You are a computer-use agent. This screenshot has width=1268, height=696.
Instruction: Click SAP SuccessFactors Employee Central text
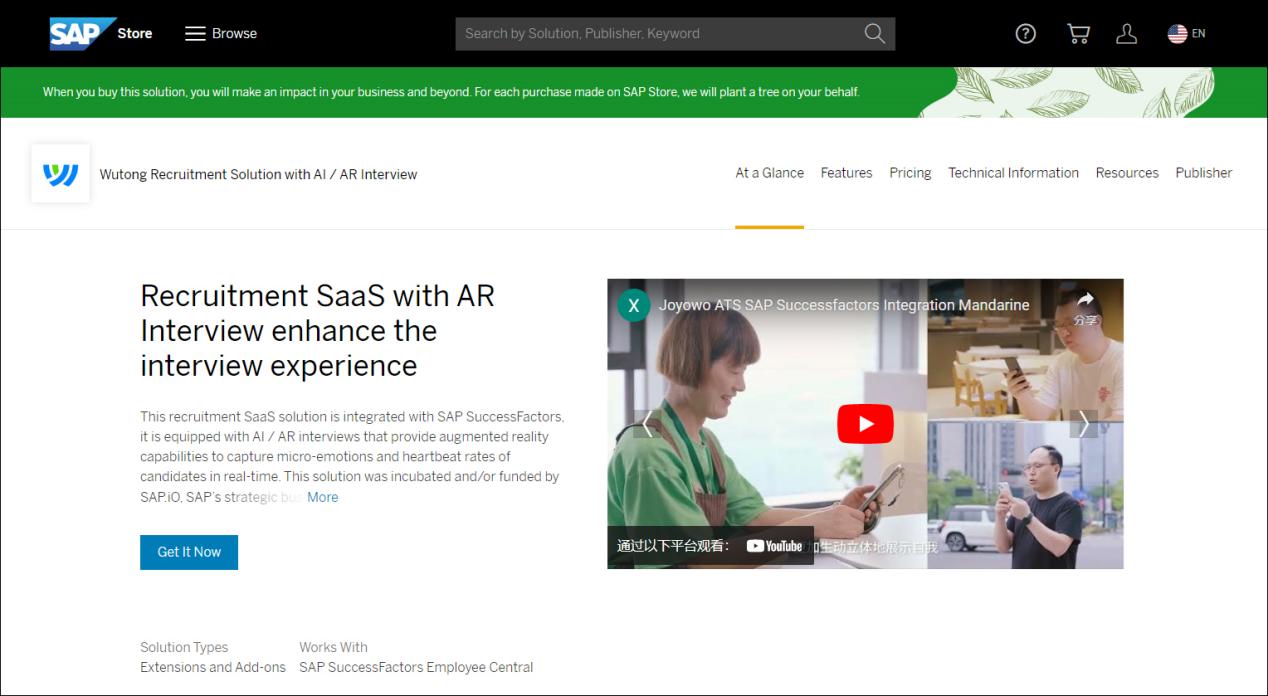tap(416, 667)
